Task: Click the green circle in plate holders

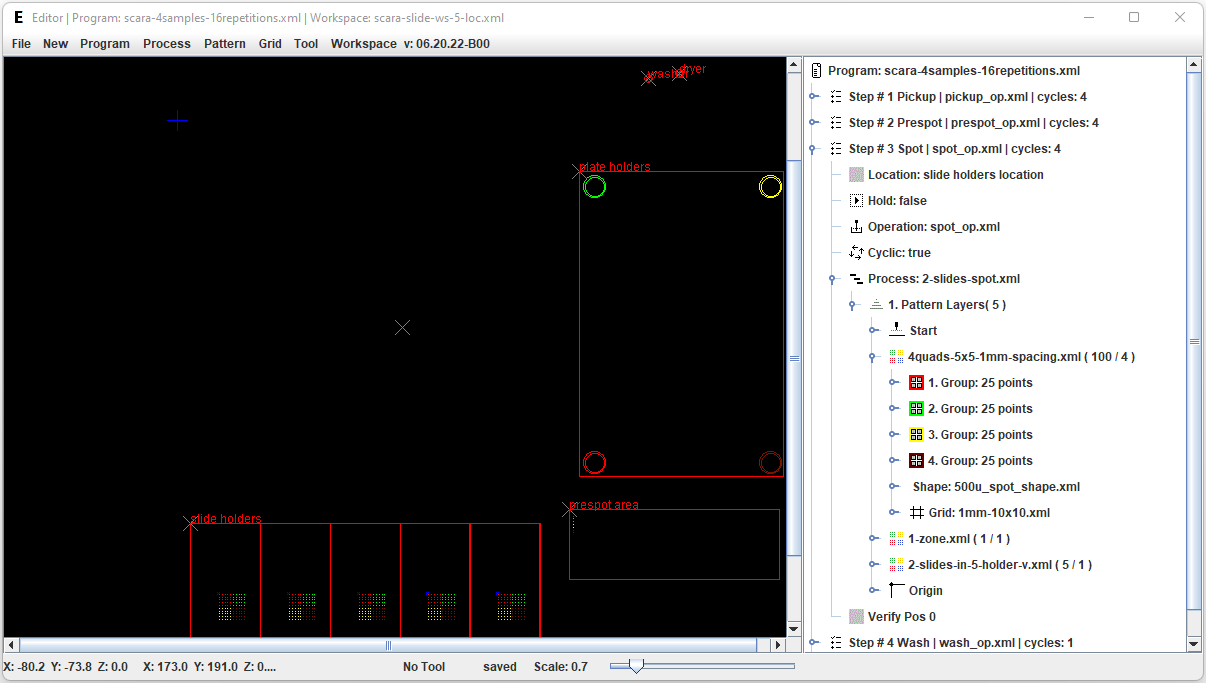Action: (x=595, y=187)
